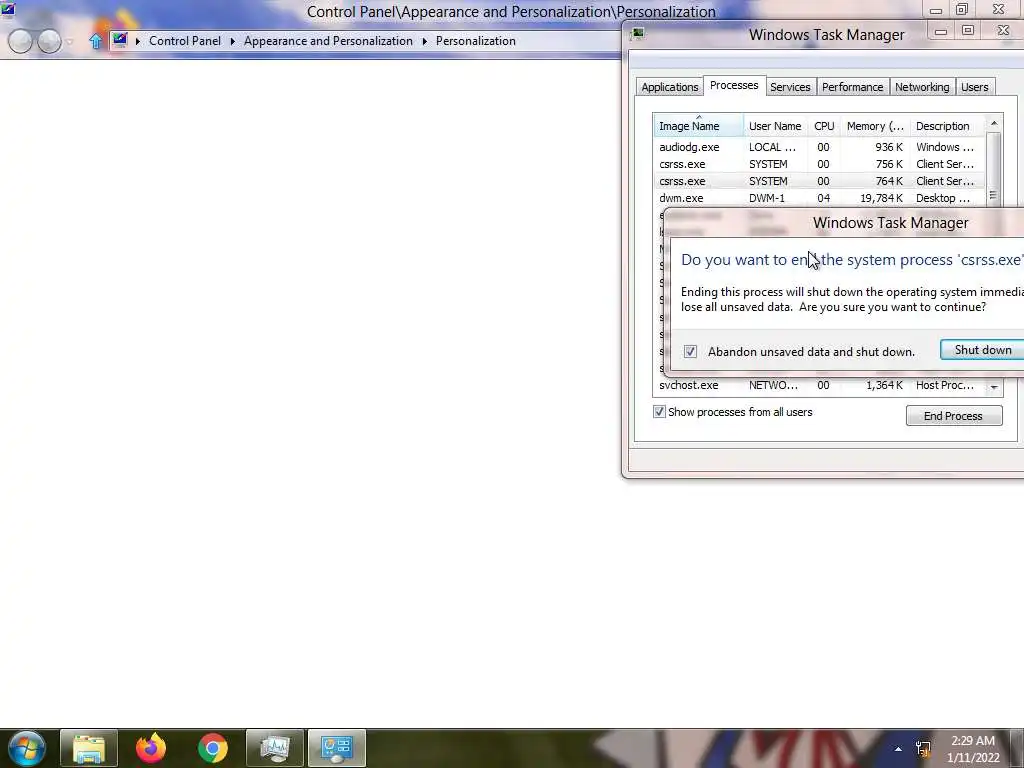Open Firefox from the taskbar
Image resolution: width=1024 pixels, height=768 pixels.
(151, 748)
